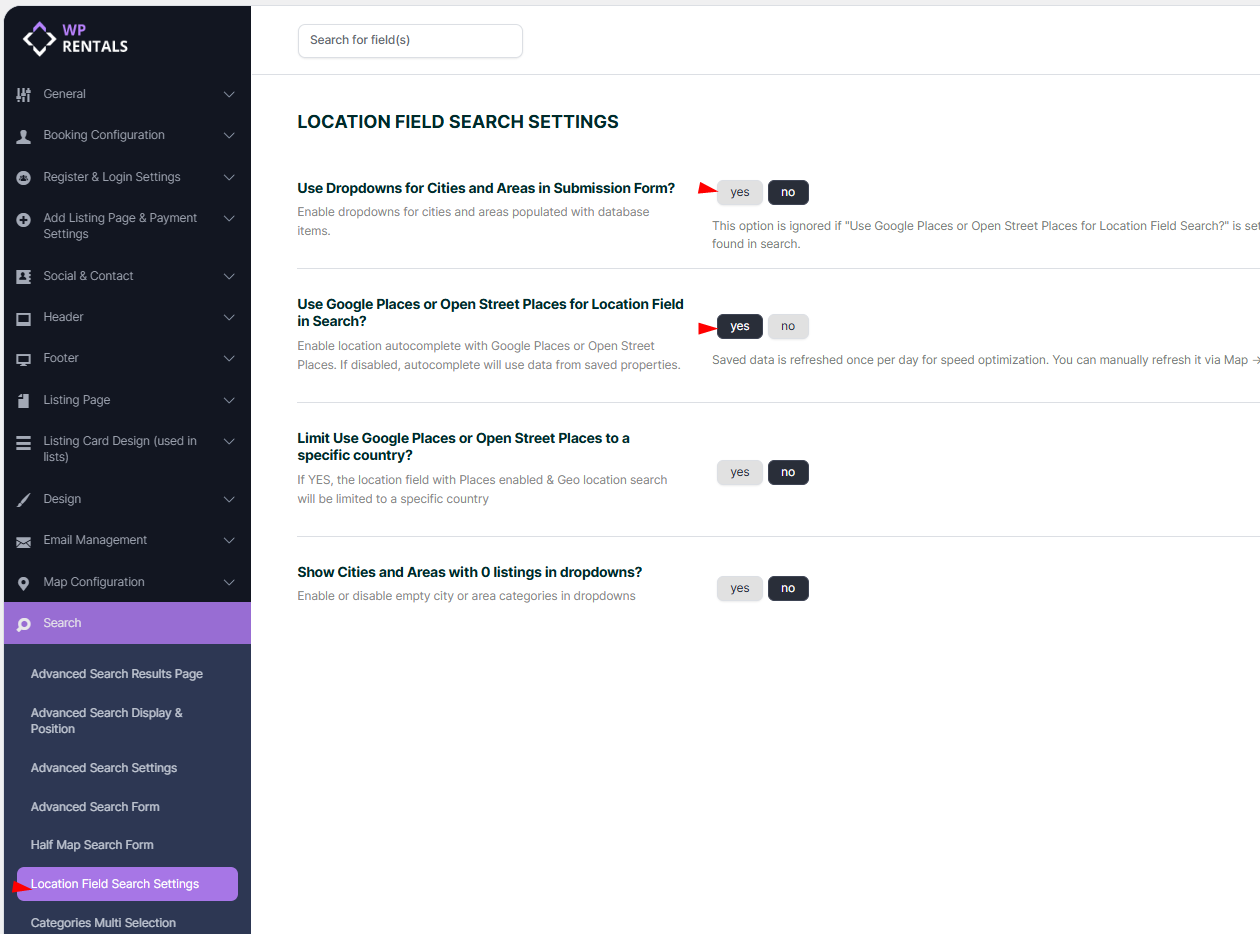Set Limit to specific country to yes

pos(740,472)
